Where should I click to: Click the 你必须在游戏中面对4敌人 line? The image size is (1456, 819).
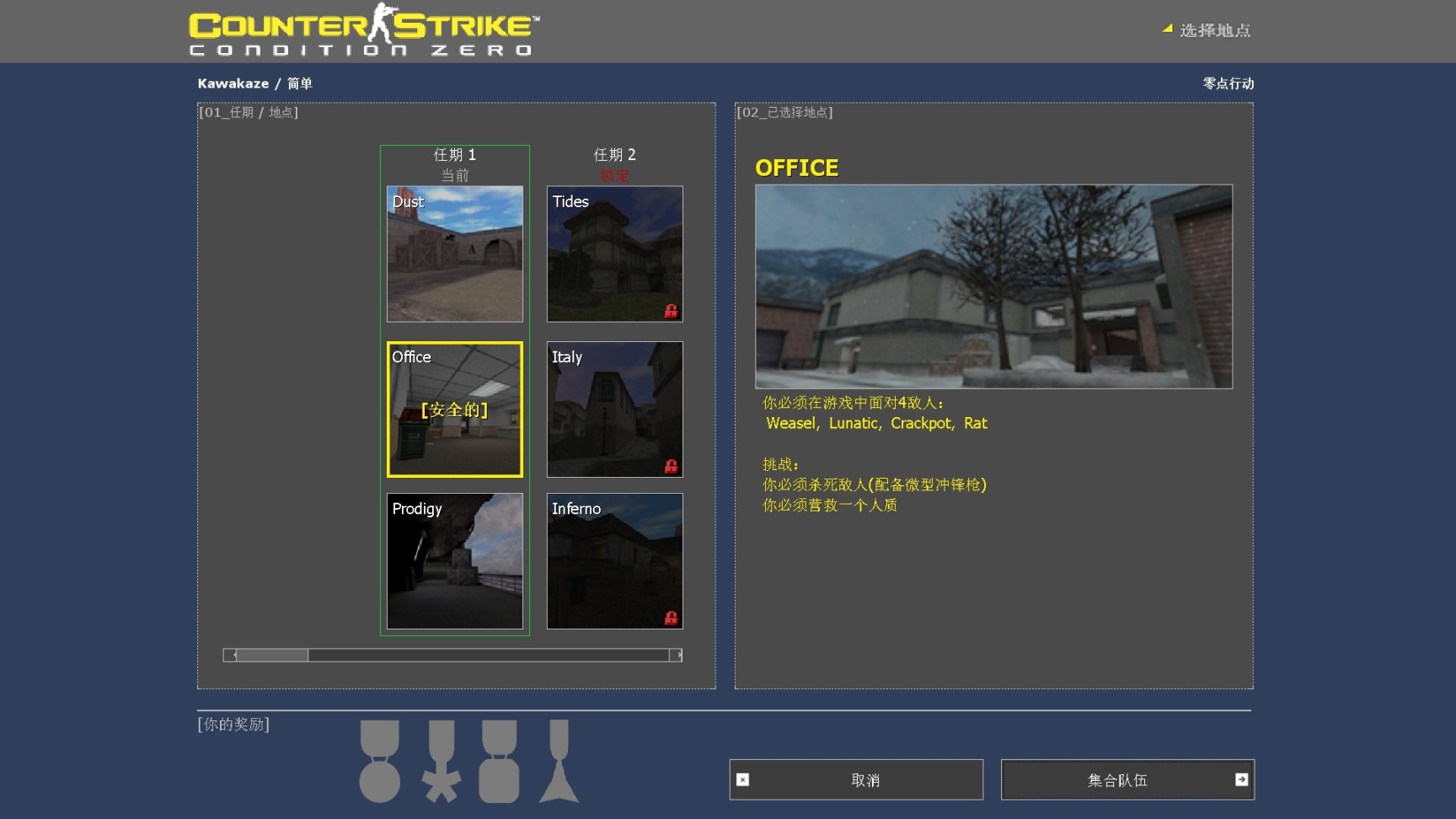(854, 403)
